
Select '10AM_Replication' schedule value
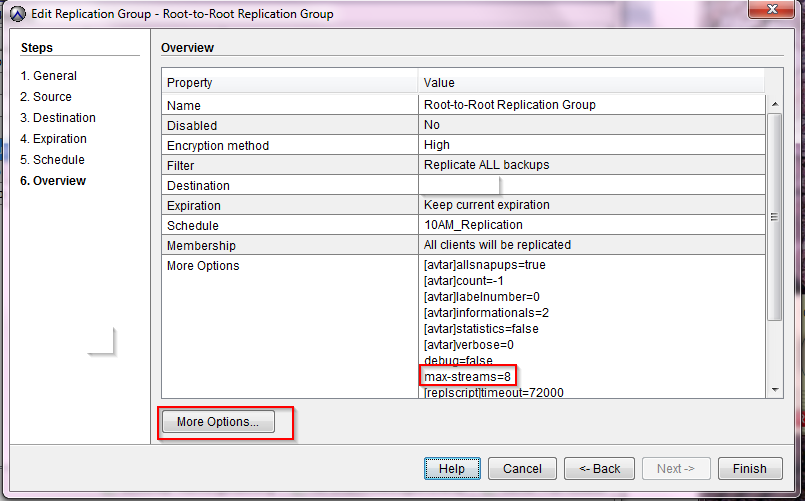592,225
